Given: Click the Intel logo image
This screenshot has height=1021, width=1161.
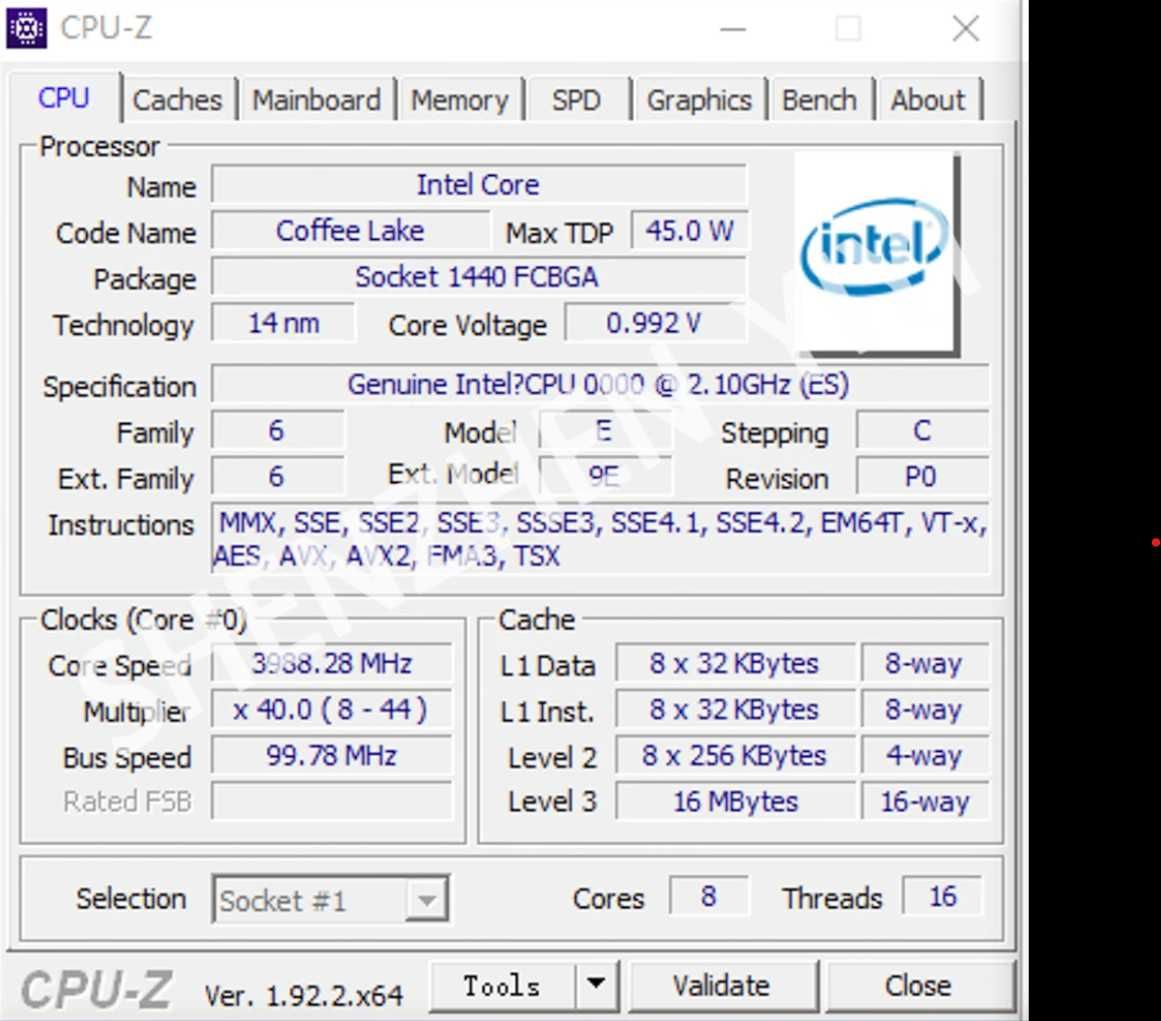Looking at the screenshot, I should tap(877, 253).
